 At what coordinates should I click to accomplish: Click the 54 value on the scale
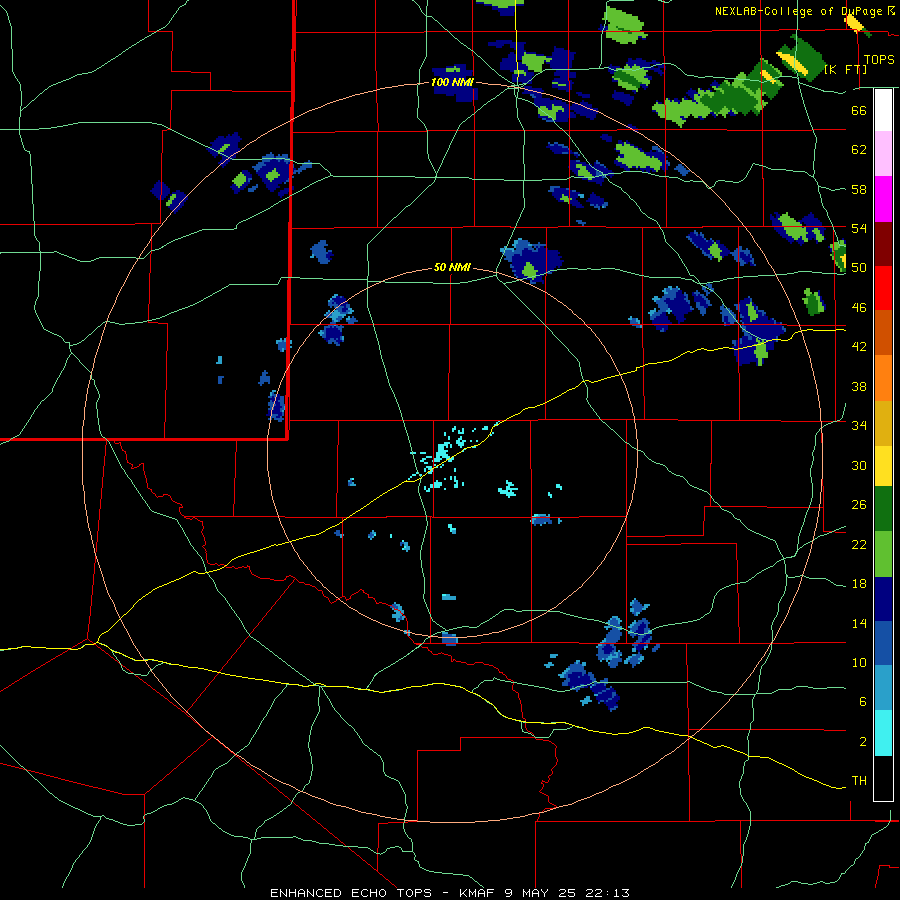pyautogui.click(x=859, y=228)
